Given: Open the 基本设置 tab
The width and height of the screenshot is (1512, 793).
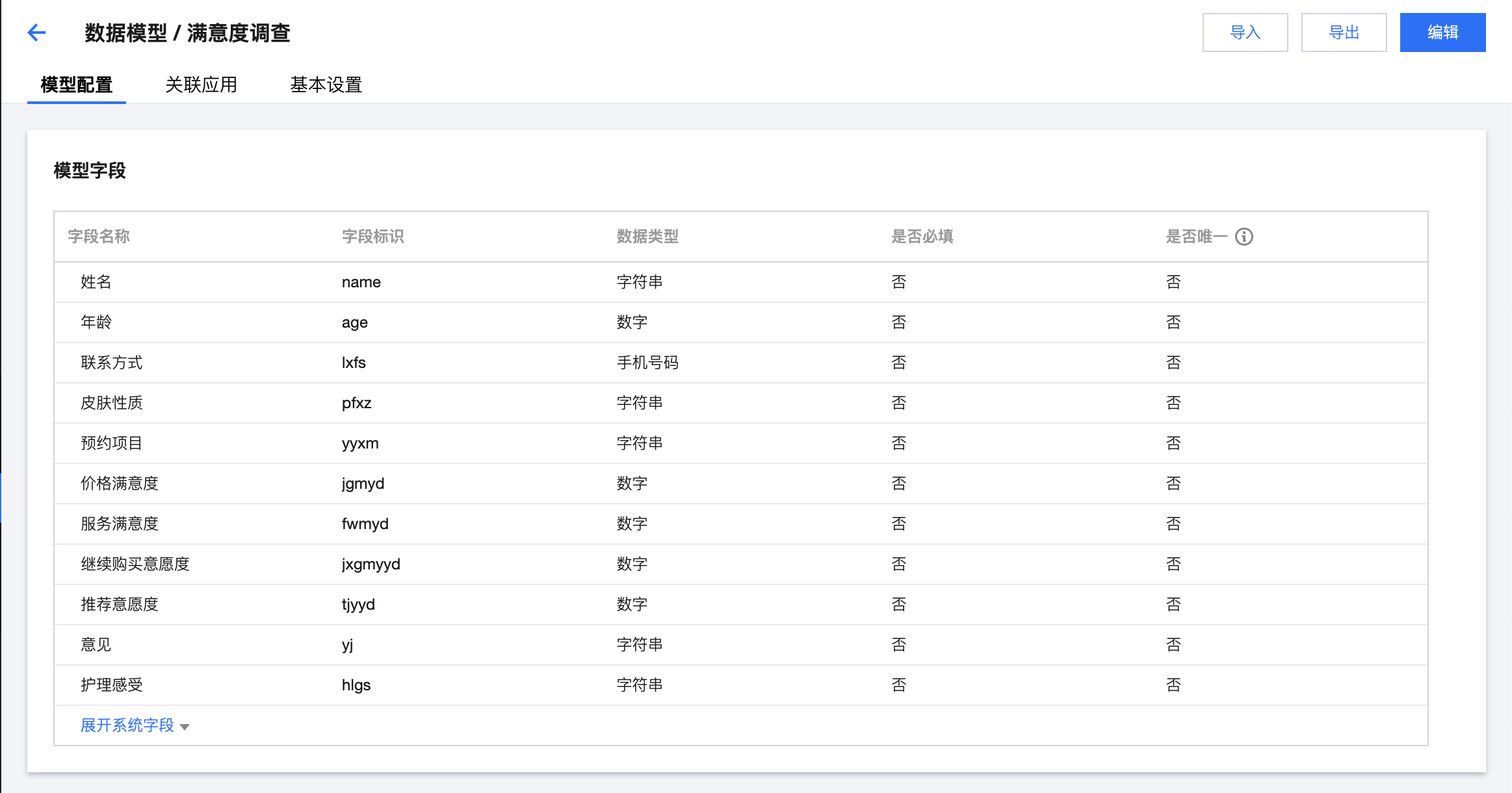Looking at the screenshot, I should (x=326, y=84).
